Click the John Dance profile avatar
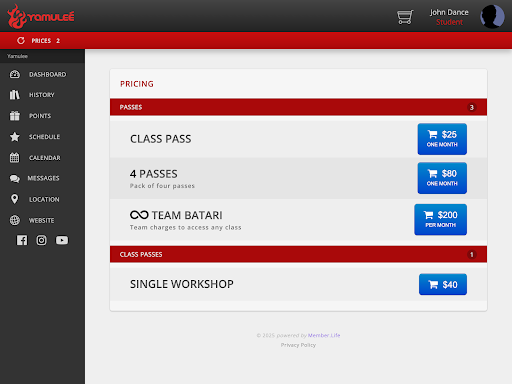The height and width of the screenshot is (384, 512). coord(492,16)
